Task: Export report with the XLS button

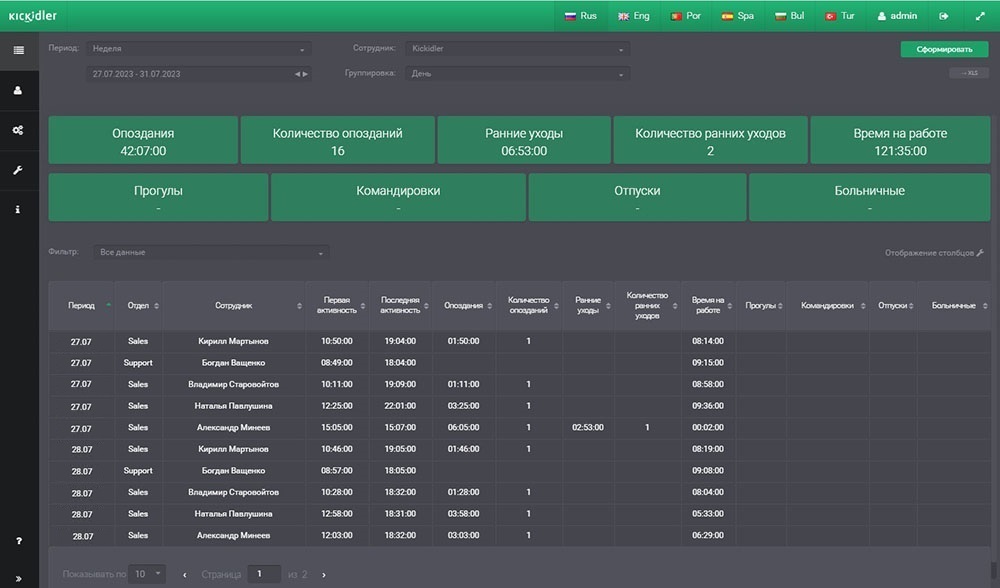Action: (x=968, y=73)
